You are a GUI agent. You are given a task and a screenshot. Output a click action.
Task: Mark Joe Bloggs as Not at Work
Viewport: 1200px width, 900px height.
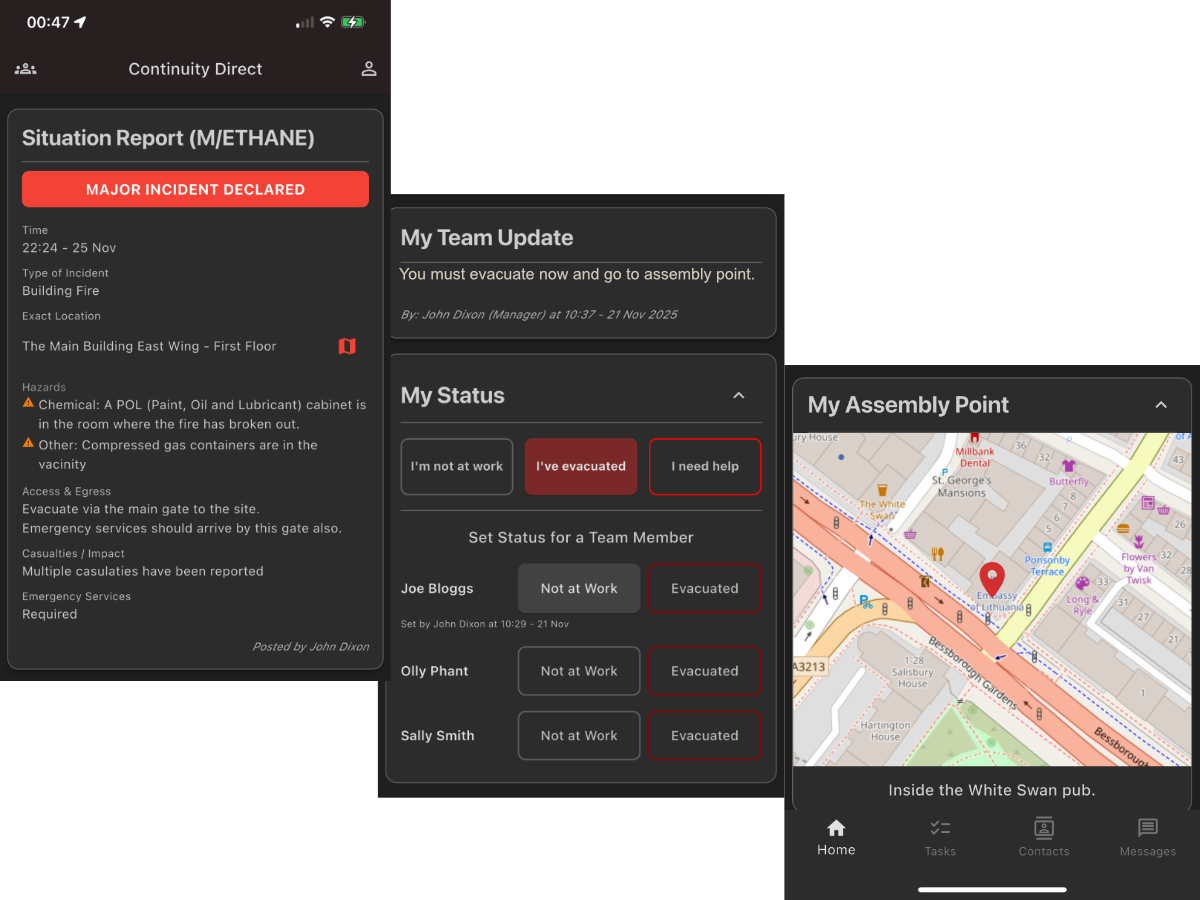point(579,588)
